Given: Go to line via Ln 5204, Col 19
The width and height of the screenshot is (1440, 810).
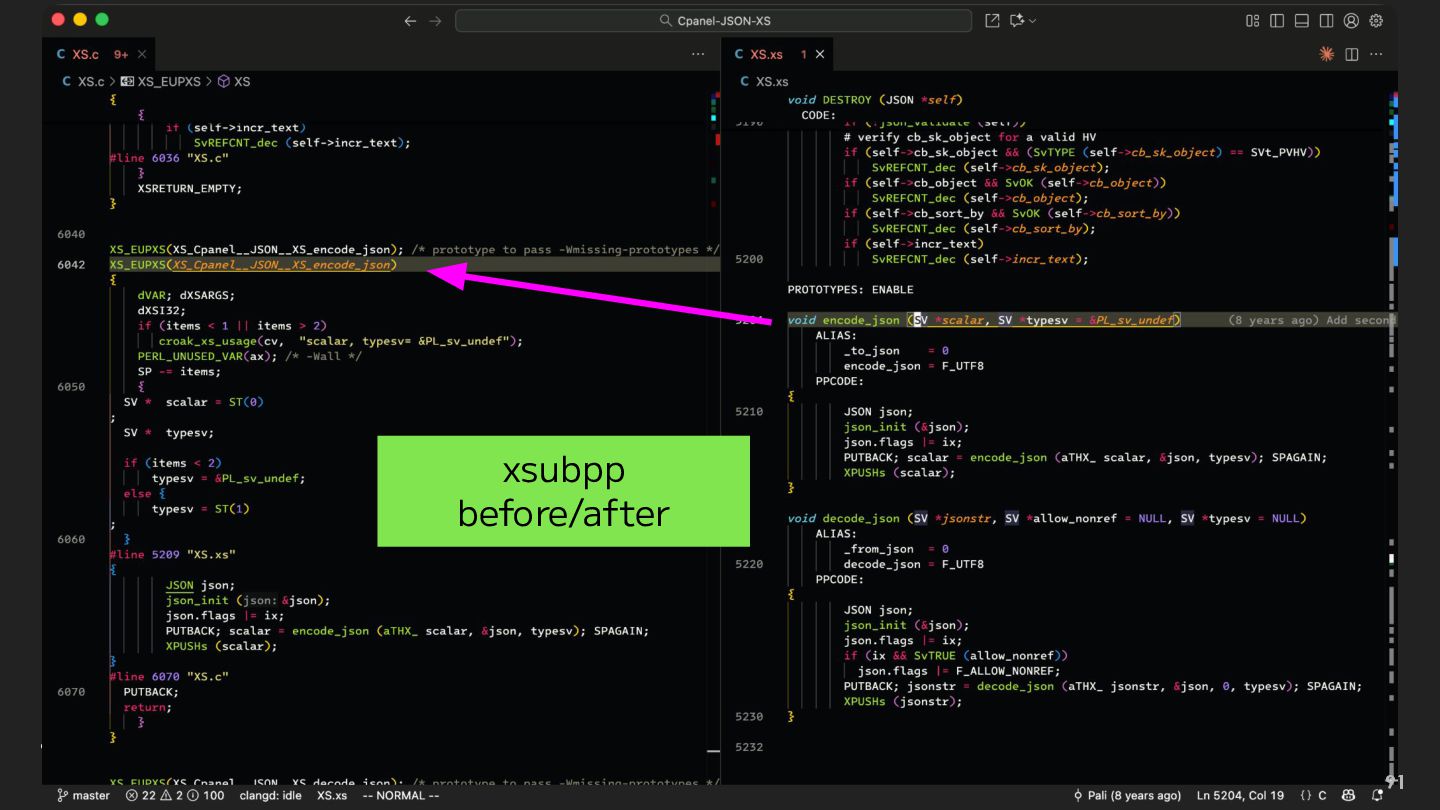Looking at the screenshot, I should 1240,795.
